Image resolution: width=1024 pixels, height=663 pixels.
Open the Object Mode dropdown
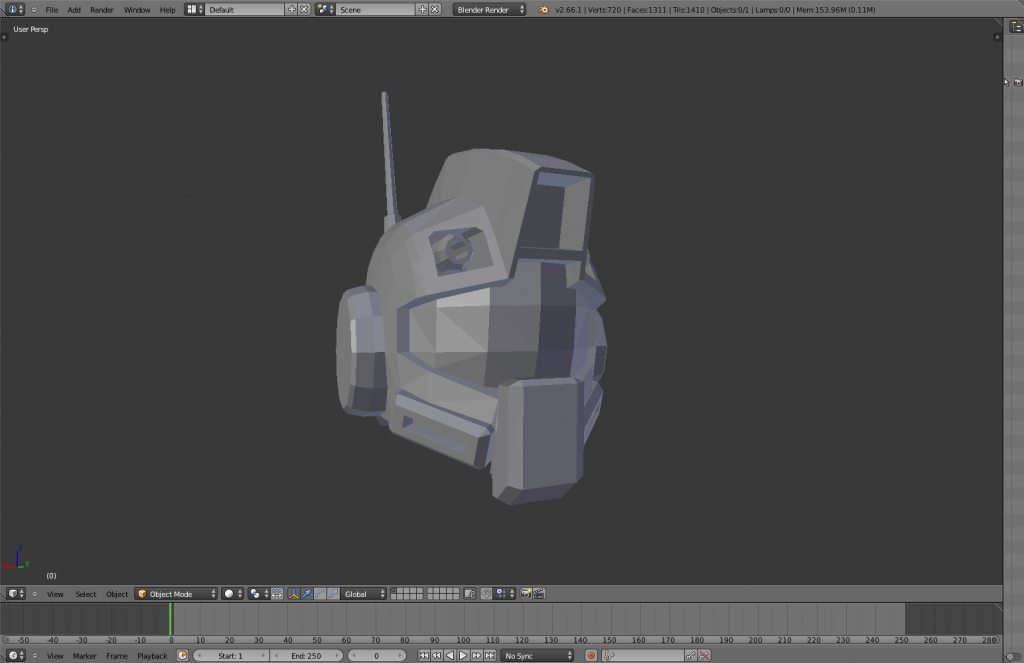(x=176, y=594)
